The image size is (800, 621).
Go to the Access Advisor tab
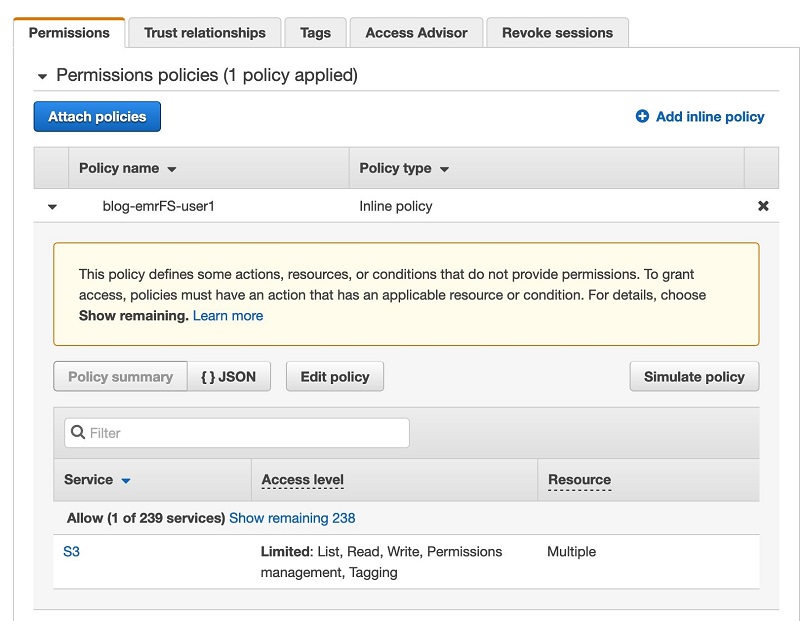click(416, 33)
